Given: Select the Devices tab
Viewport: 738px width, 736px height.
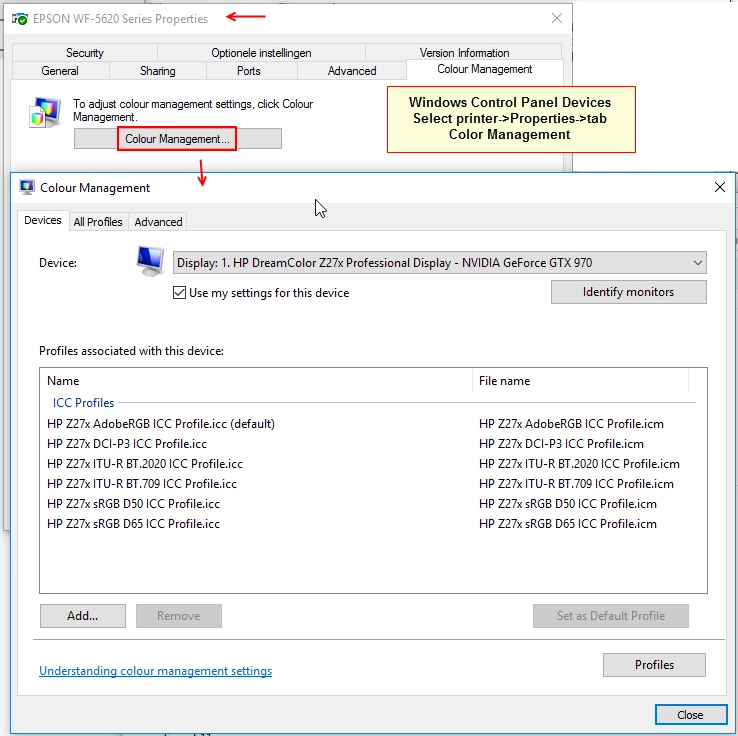Looking at the screenshot, I should tap(43, 220).
